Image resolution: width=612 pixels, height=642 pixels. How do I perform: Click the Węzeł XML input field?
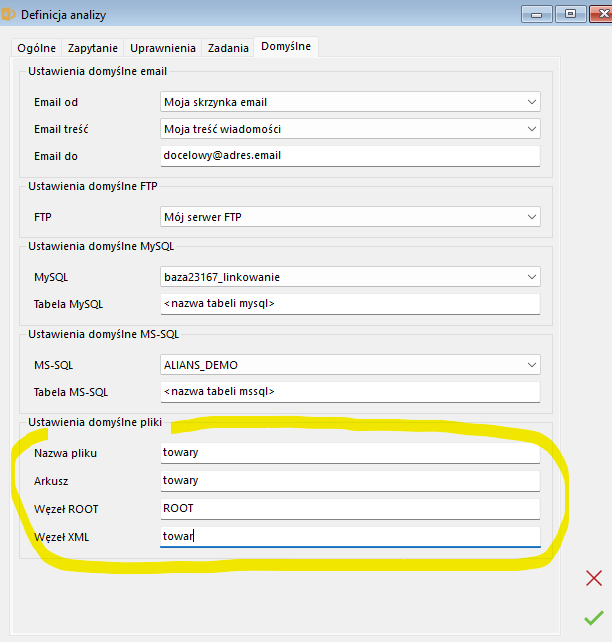(350, 536)
